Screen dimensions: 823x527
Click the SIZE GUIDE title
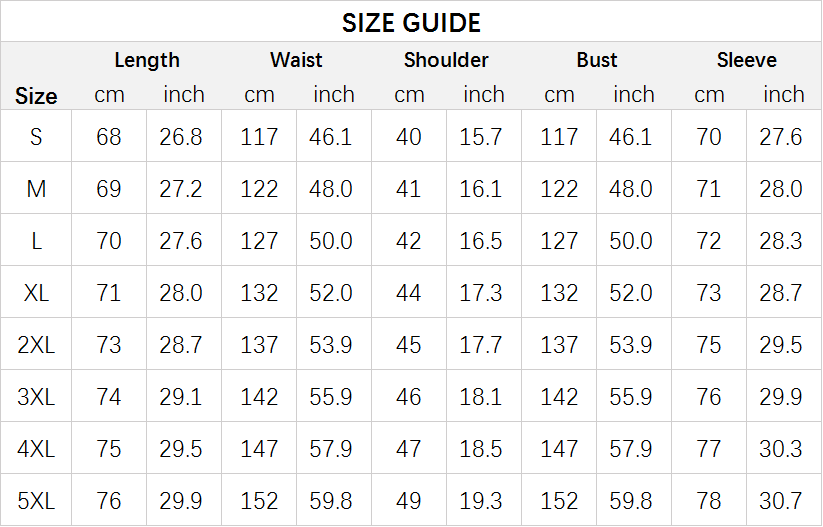tap(411, 23)
